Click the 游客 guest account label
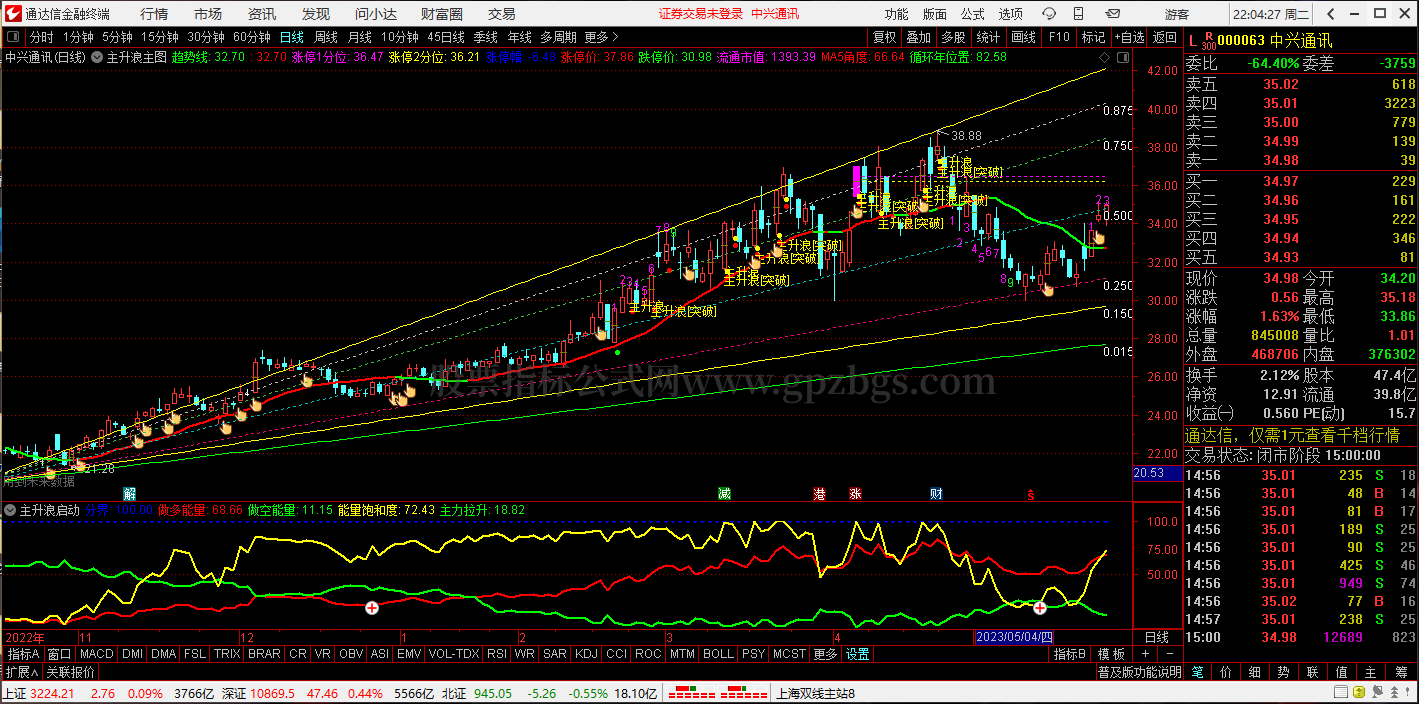The height and width of the screenshot is (704, 1419). [1178, 14]
